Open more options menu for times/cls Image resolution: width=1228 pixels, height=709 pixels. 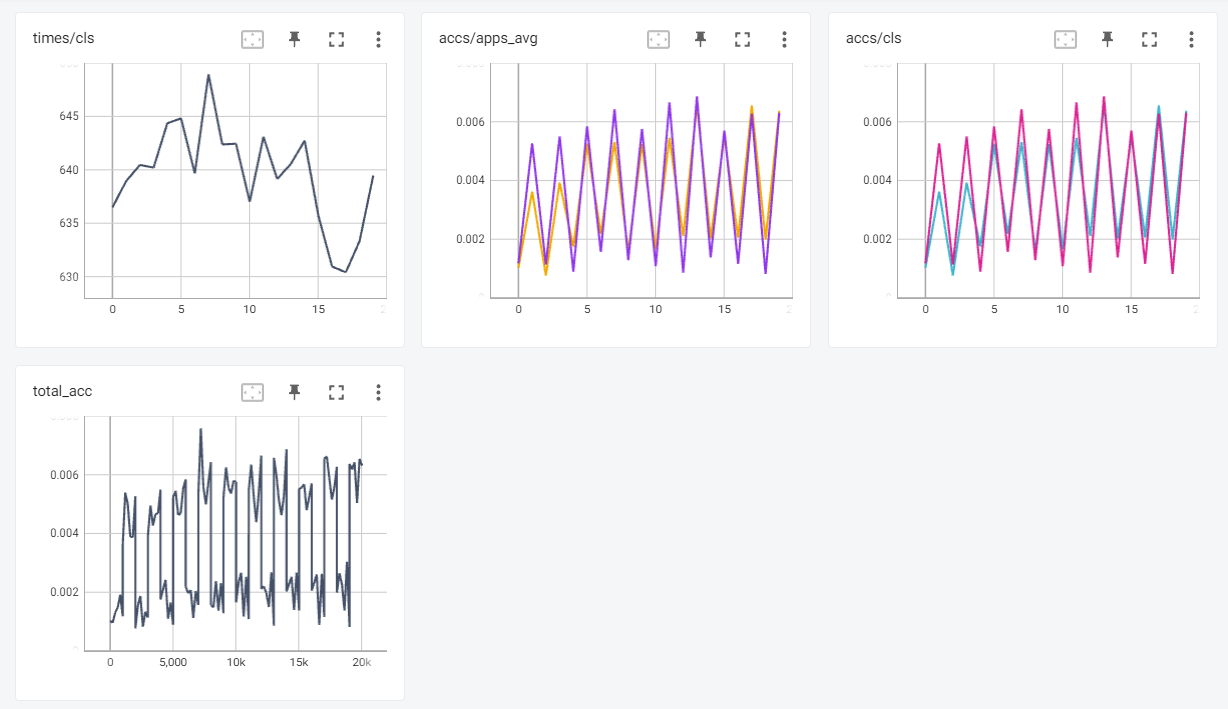pyautogui.click(x=378, y=39)
